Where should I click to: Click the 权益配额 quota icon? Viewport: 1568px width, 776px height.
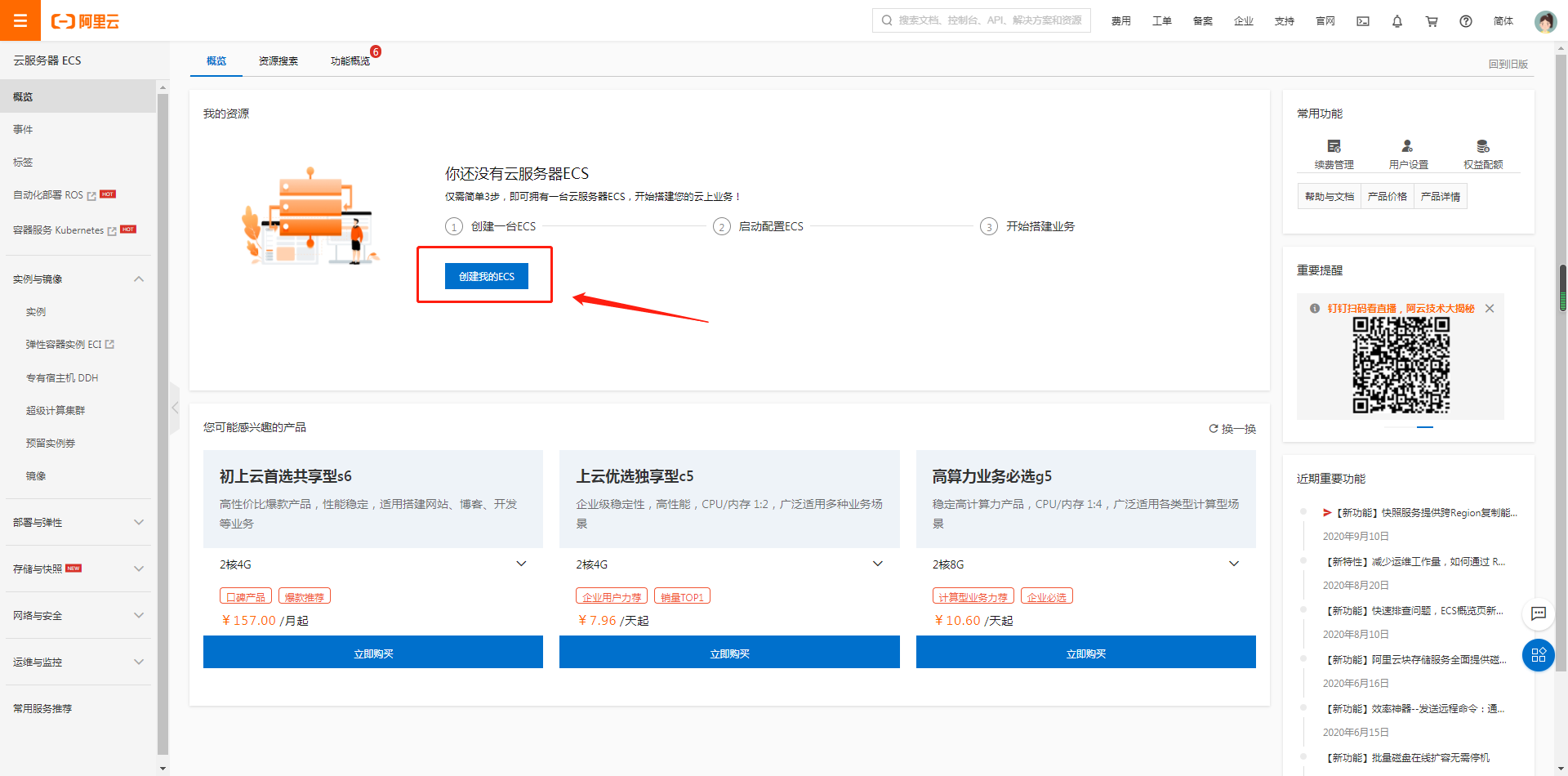(1483, 146)
